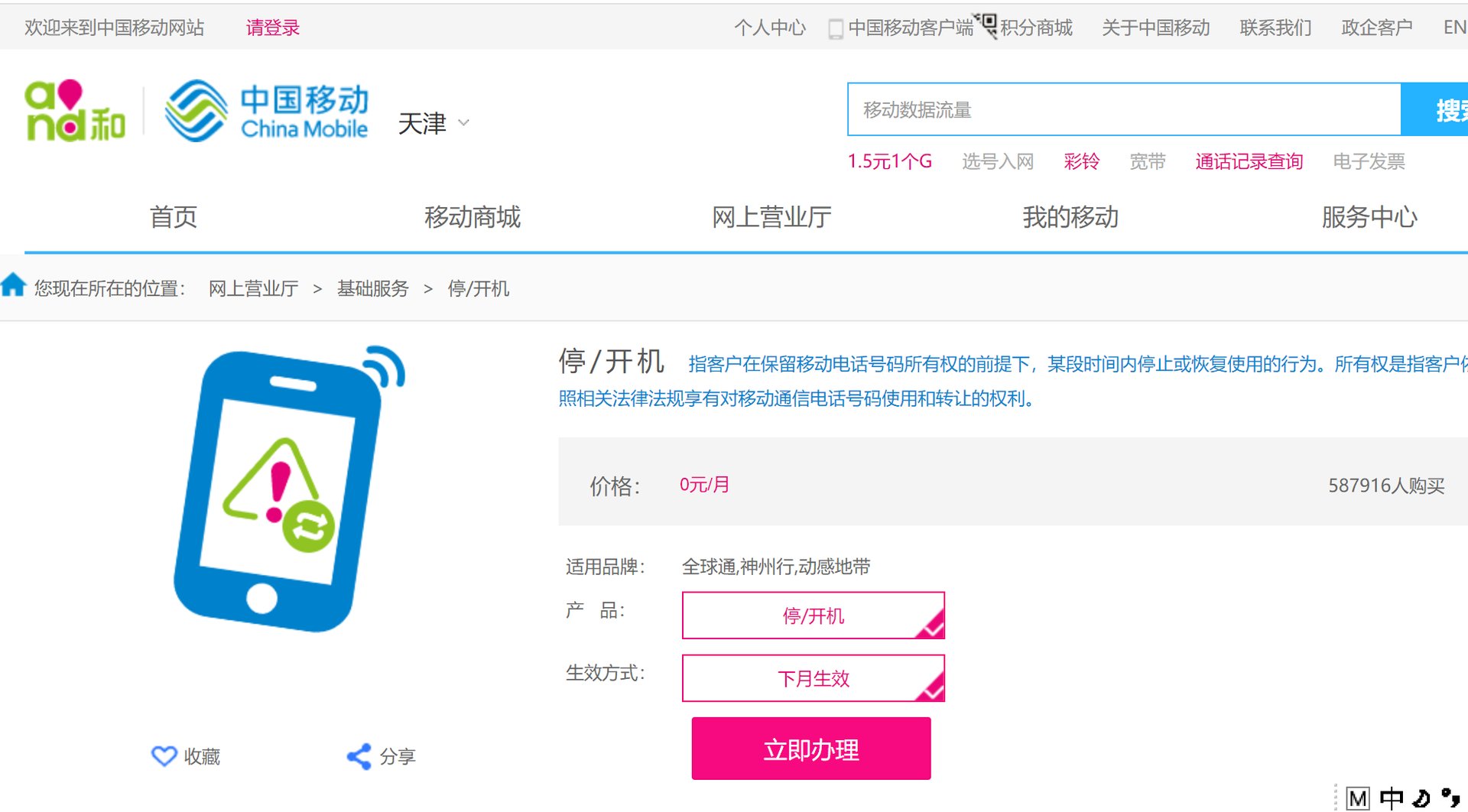Click the 立即办理 button
The image size is (1468, 812).
click(x=811, y=749)
